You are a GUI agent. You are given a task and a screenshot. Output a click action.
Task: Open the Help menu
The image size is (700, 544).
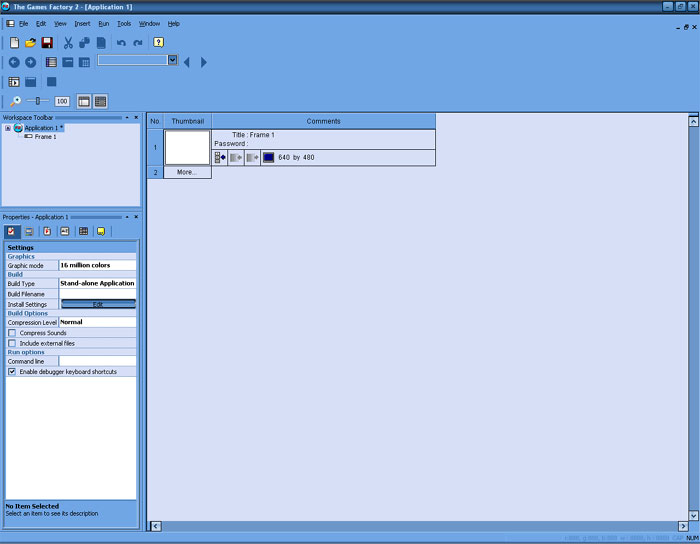(x=174, y=24)
